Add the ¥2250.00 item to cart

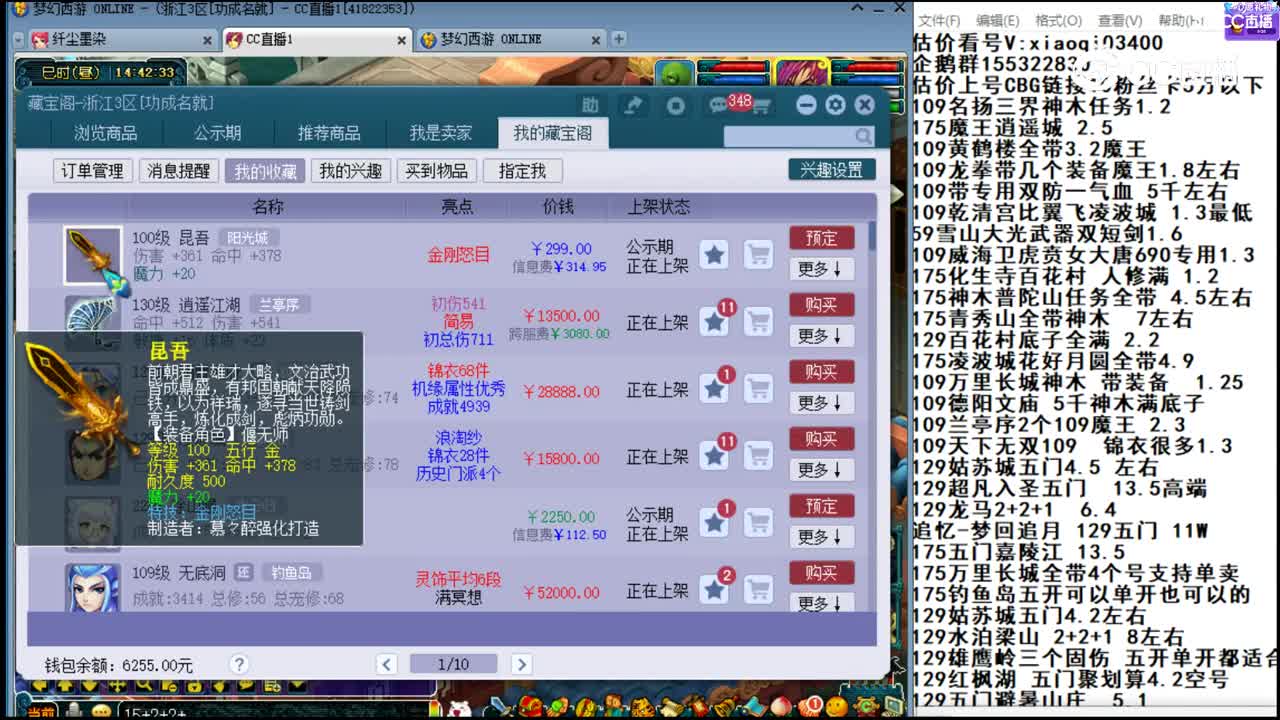(x=758, y=523)
